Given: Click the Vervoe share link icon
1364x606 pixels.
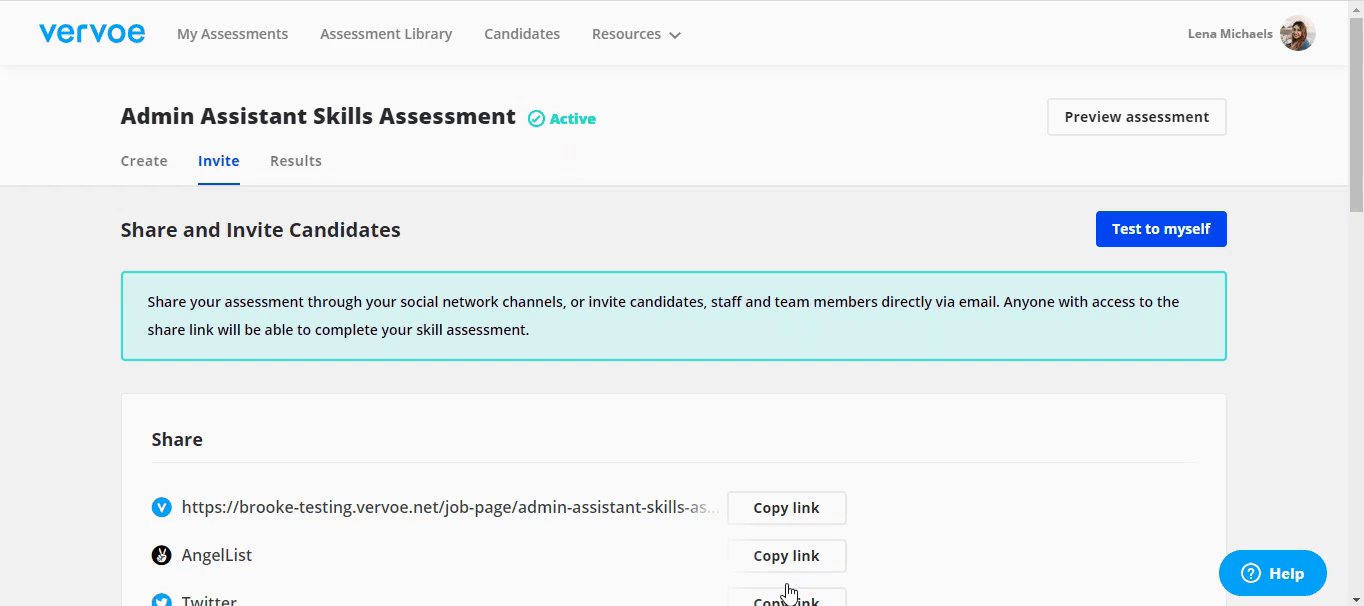Looking at the screenshot, I should 161,508.
